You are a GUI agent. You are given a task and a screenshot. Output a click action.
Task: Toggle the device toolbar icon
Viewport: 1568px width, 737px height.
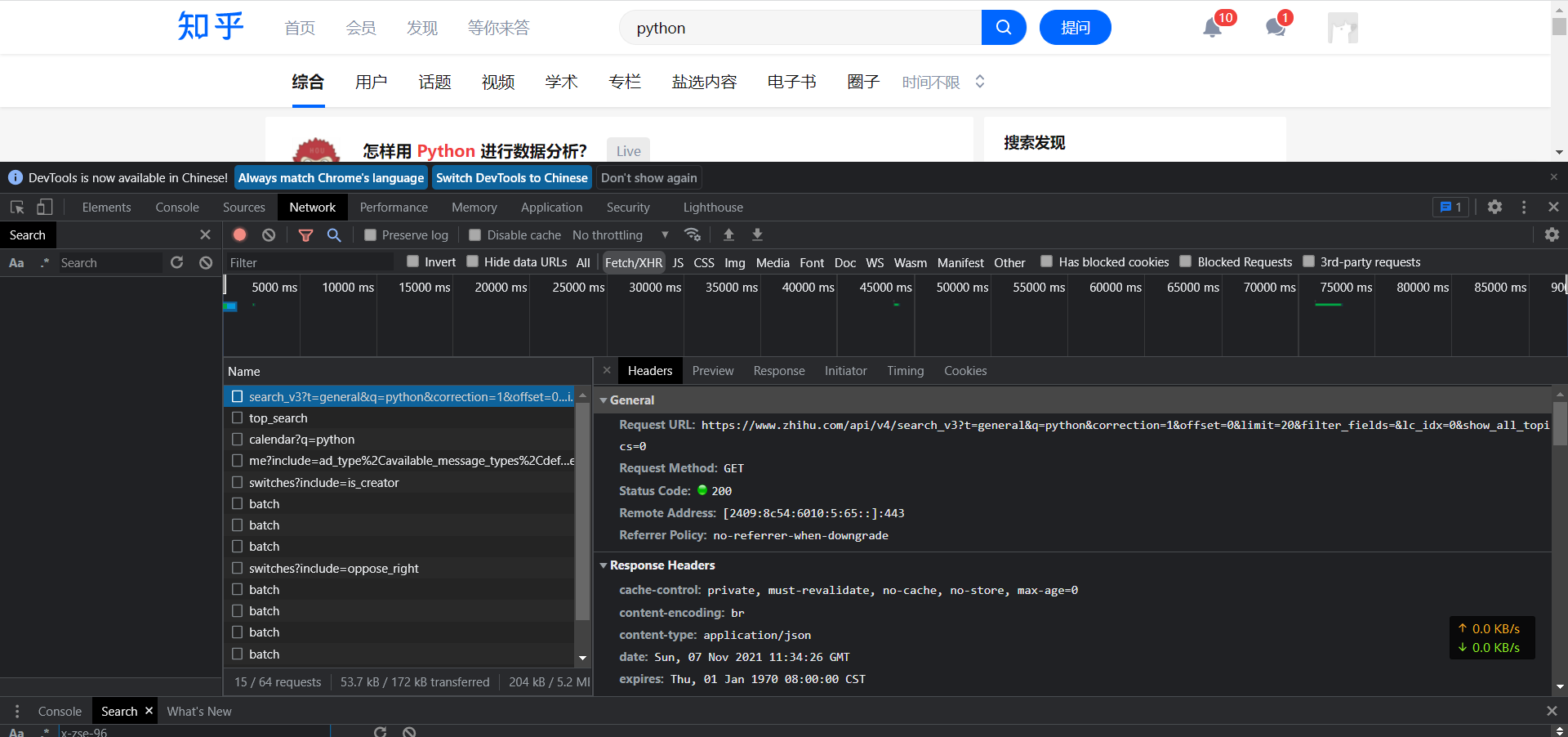point(45,207)
